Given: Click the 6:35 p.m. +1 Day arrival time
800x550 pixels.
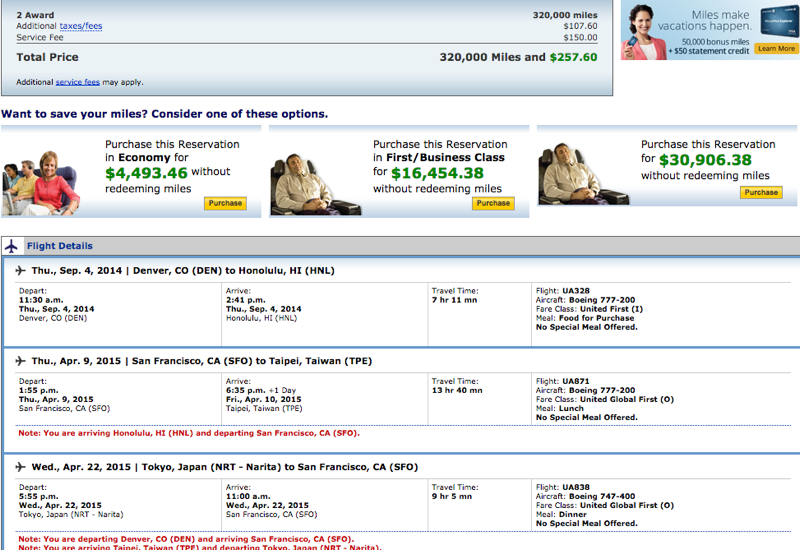Looking at the screenshot, I should tap(261, 390).
